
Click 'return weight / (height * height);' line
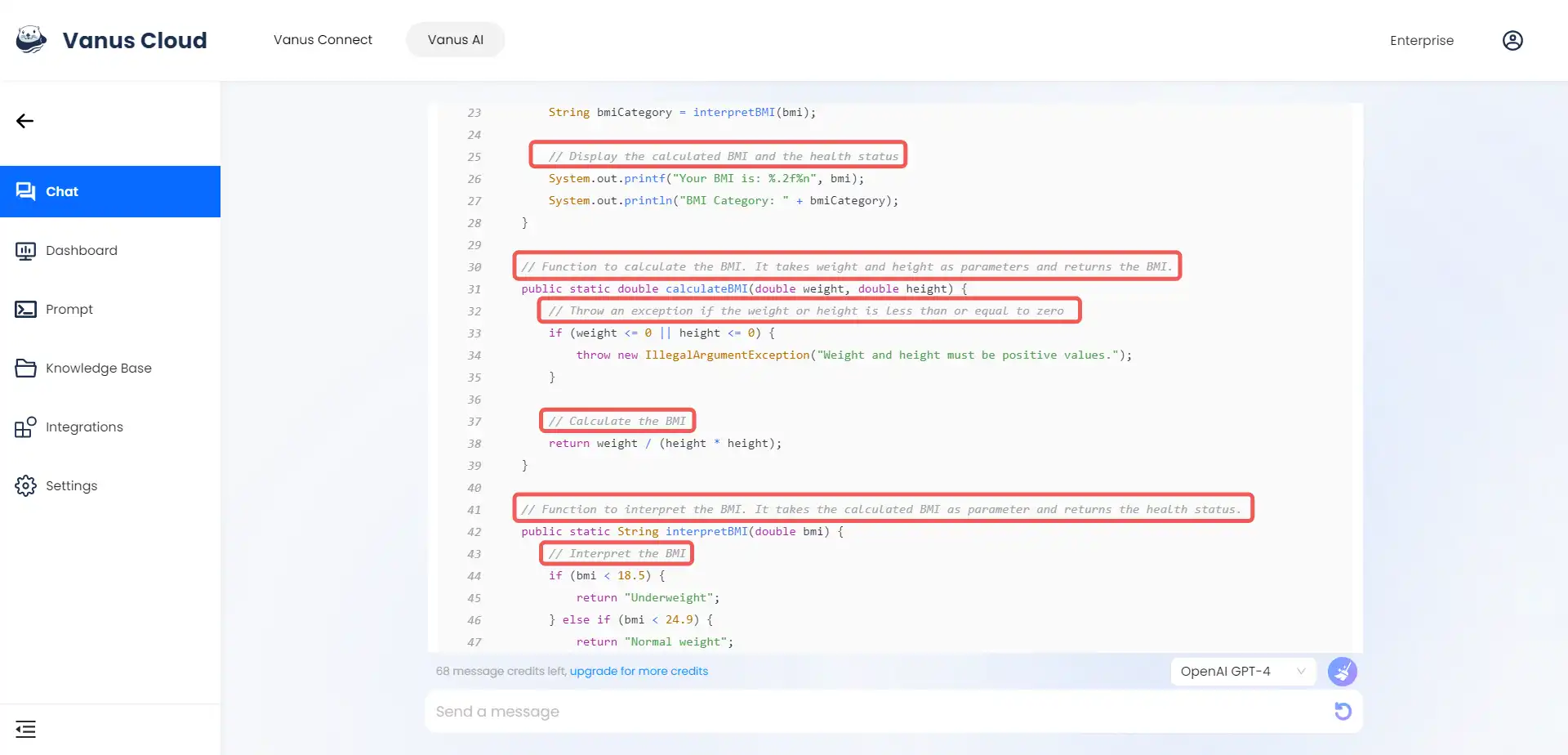pos(665,443)
